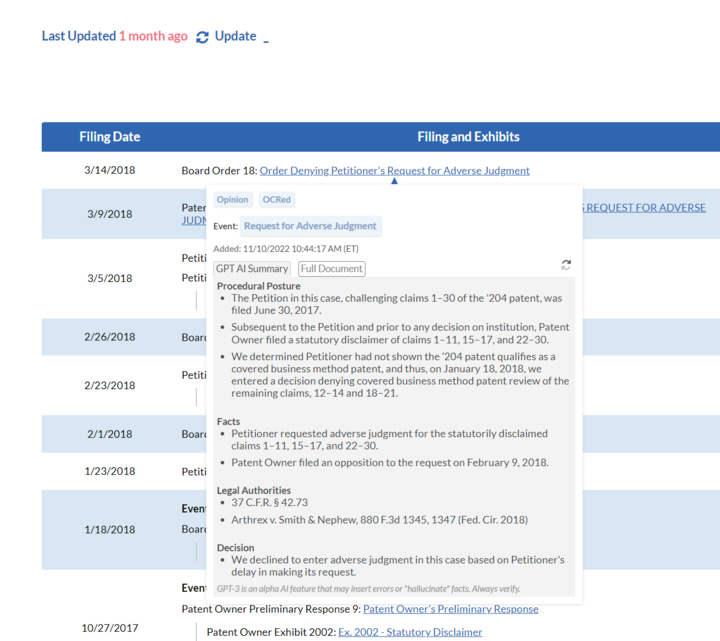Click the Arthrex v. Smith & Nephew citation

[379, 520]
